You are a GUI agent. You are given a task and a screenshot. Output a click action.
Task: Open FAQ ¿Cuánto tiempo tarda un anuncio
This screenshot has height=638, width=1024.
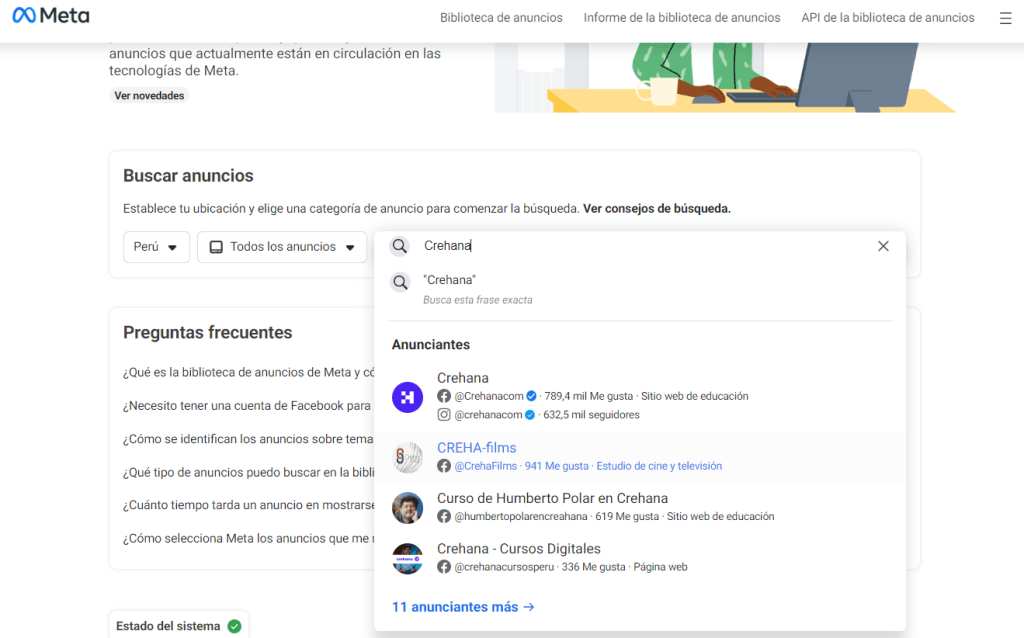tap(248, 505)
